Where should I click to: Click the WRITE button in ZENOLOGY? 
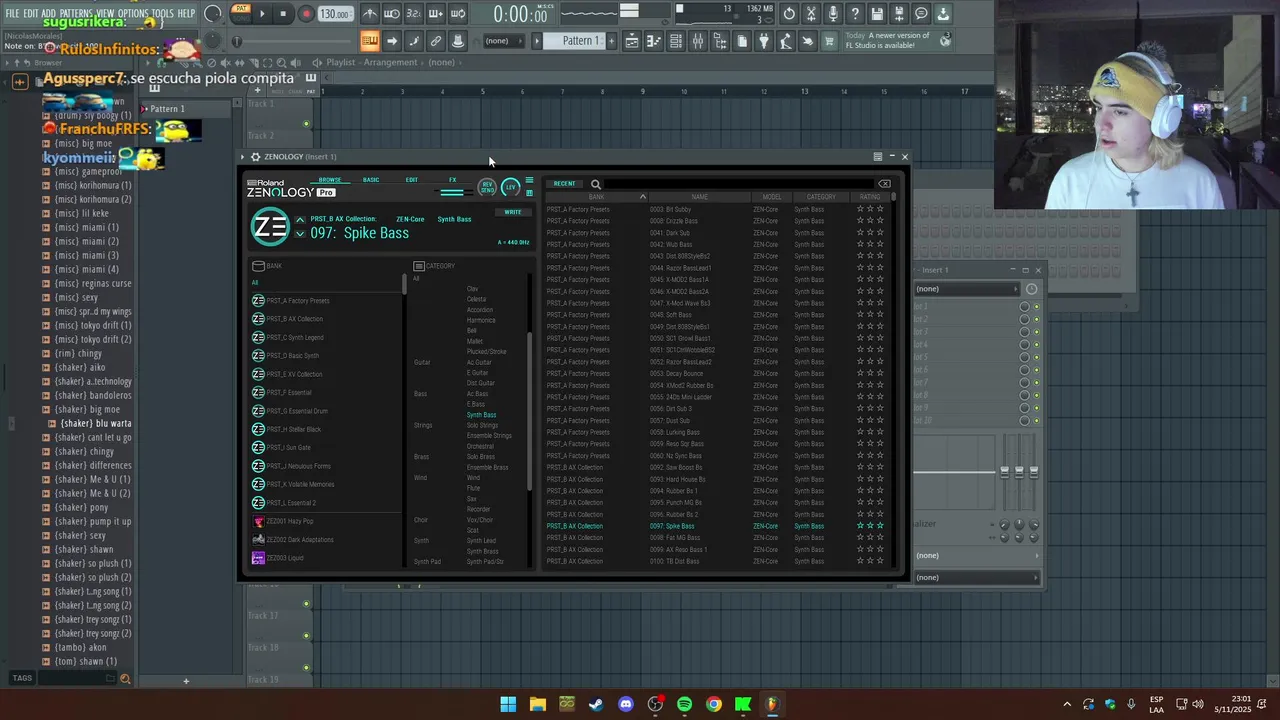click(513, 212)
